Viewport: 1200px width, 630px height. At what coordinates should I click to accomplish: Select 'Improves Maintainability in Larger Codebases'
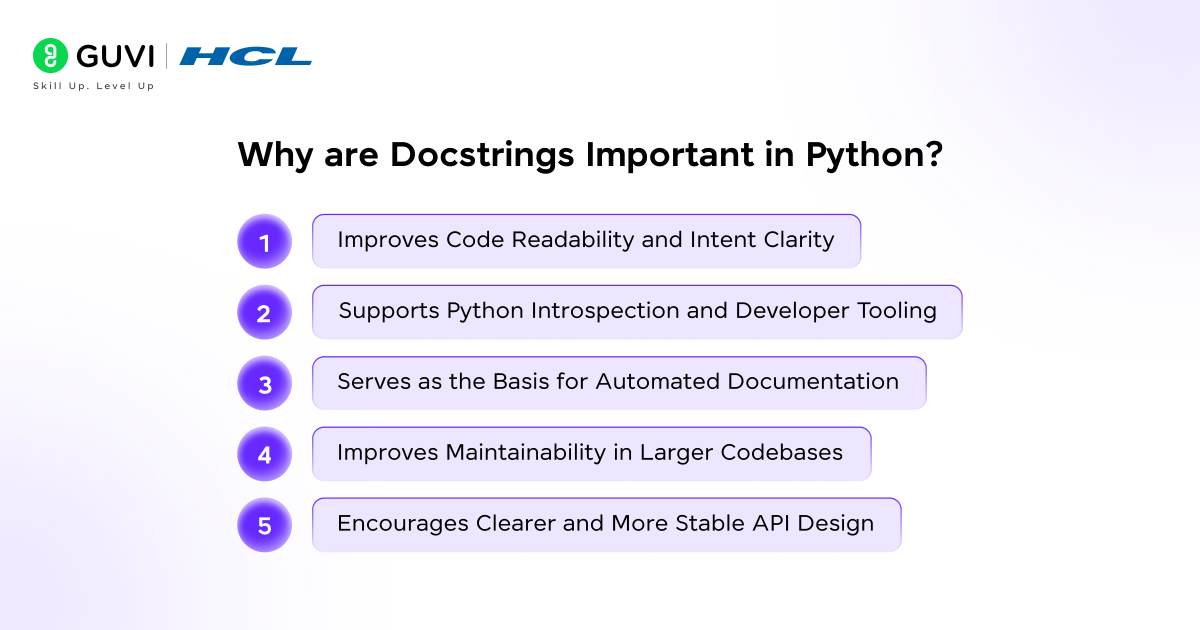[592, 453]
